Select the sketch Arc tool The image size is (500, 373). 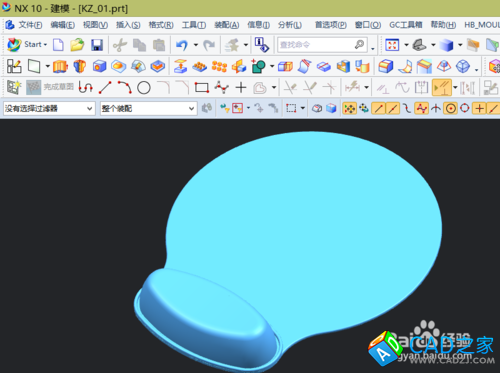click(124, 88)
